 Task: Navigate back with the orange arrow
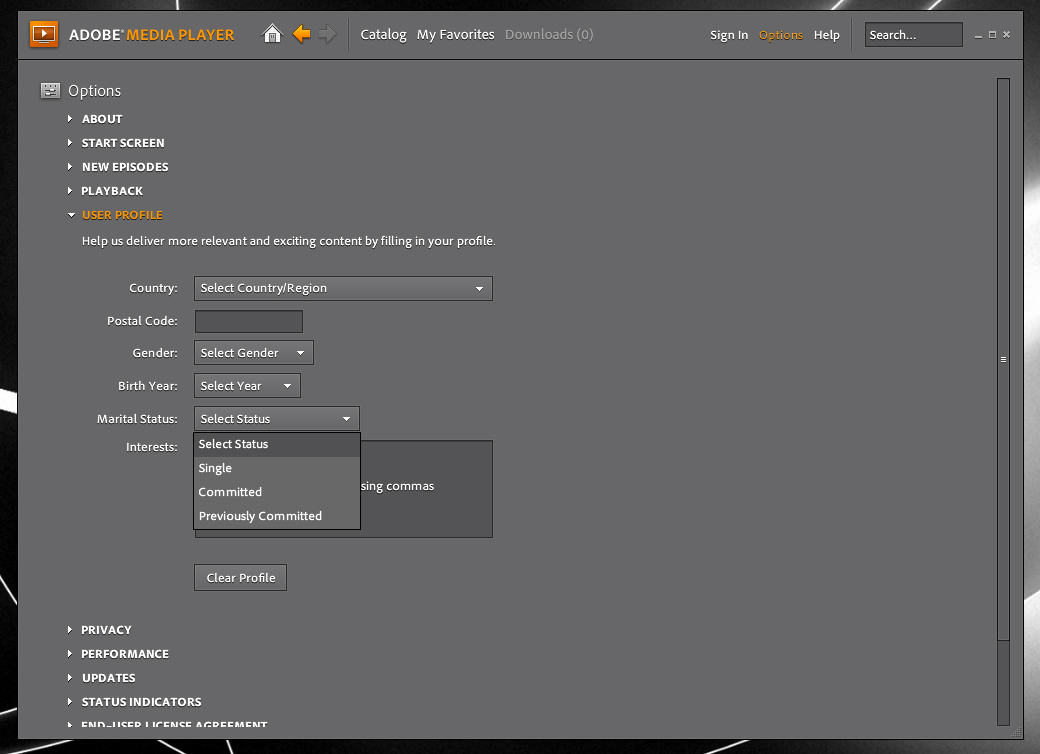click(x=302, y=33)
